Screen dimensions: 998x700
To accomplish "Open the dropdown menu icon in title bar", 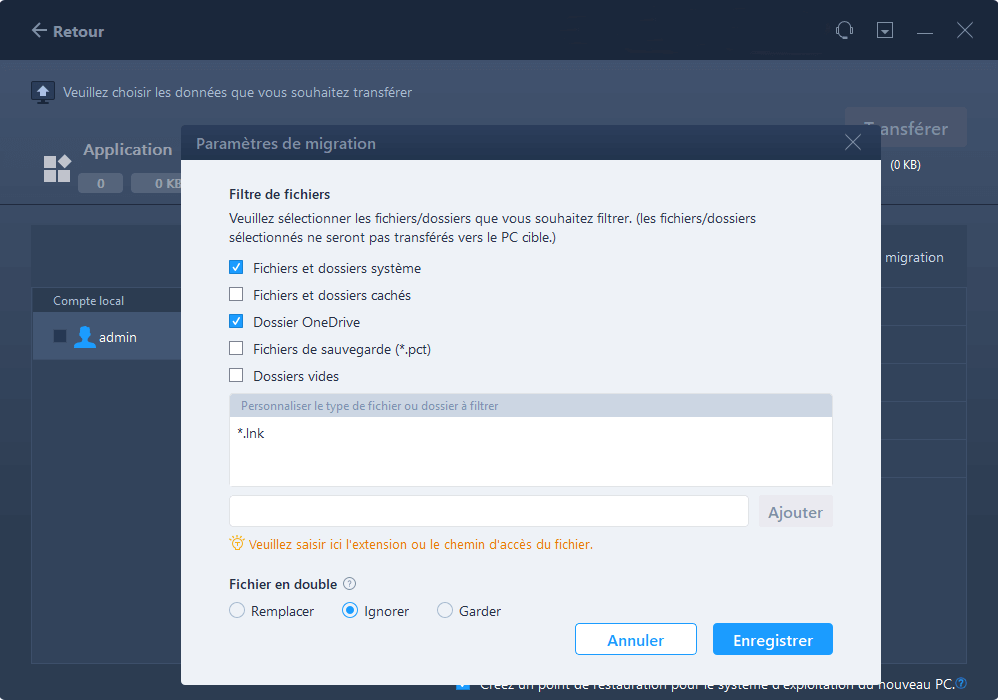I will [x=885, y=30].
